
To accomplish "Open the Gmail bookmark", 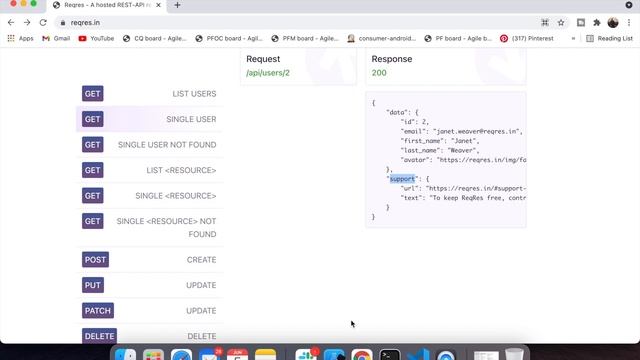I will coord(56,38).
